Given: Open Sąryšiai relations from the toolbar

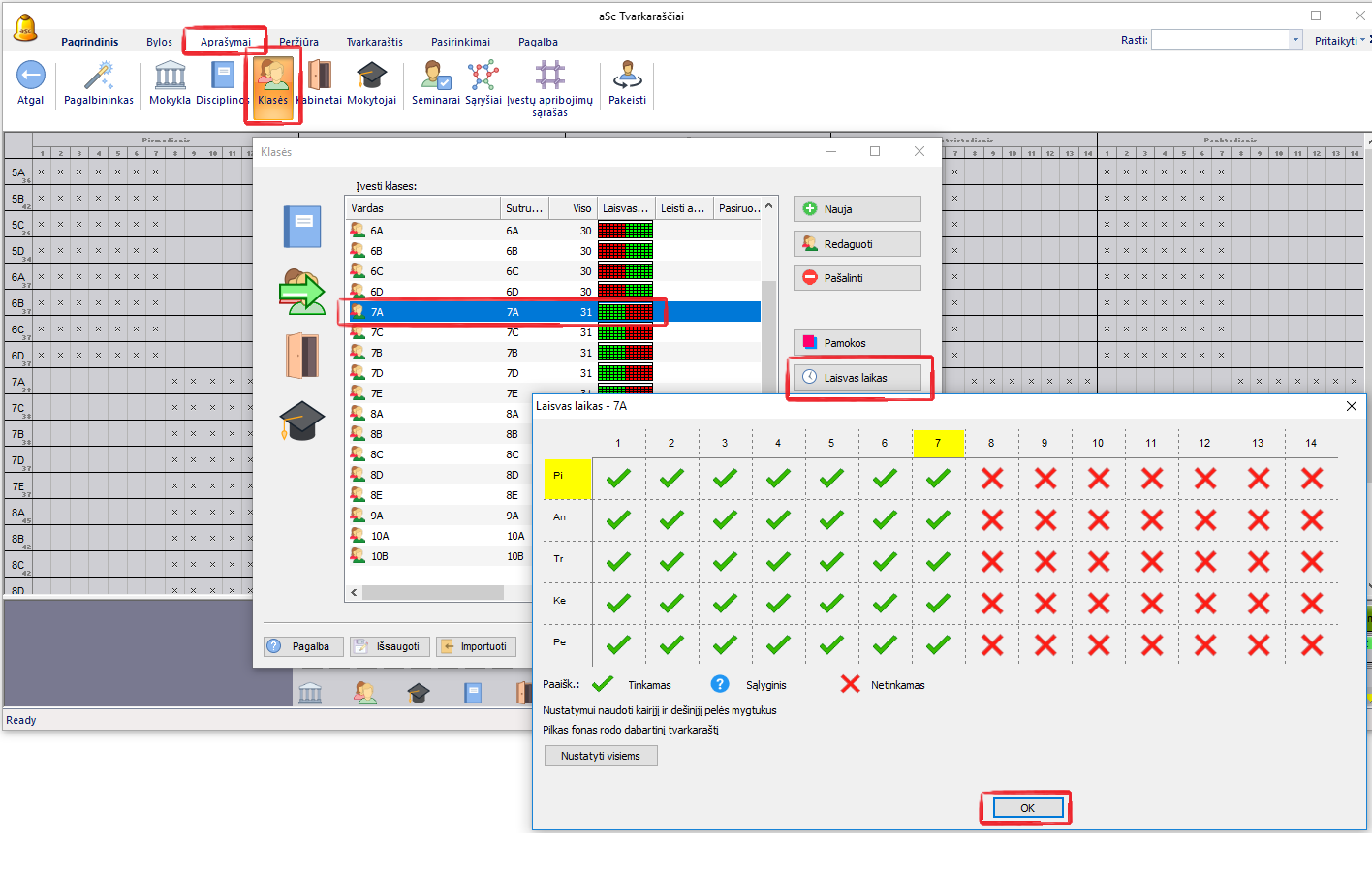Looking at the screenshot, I should click(x=483, y=77).
